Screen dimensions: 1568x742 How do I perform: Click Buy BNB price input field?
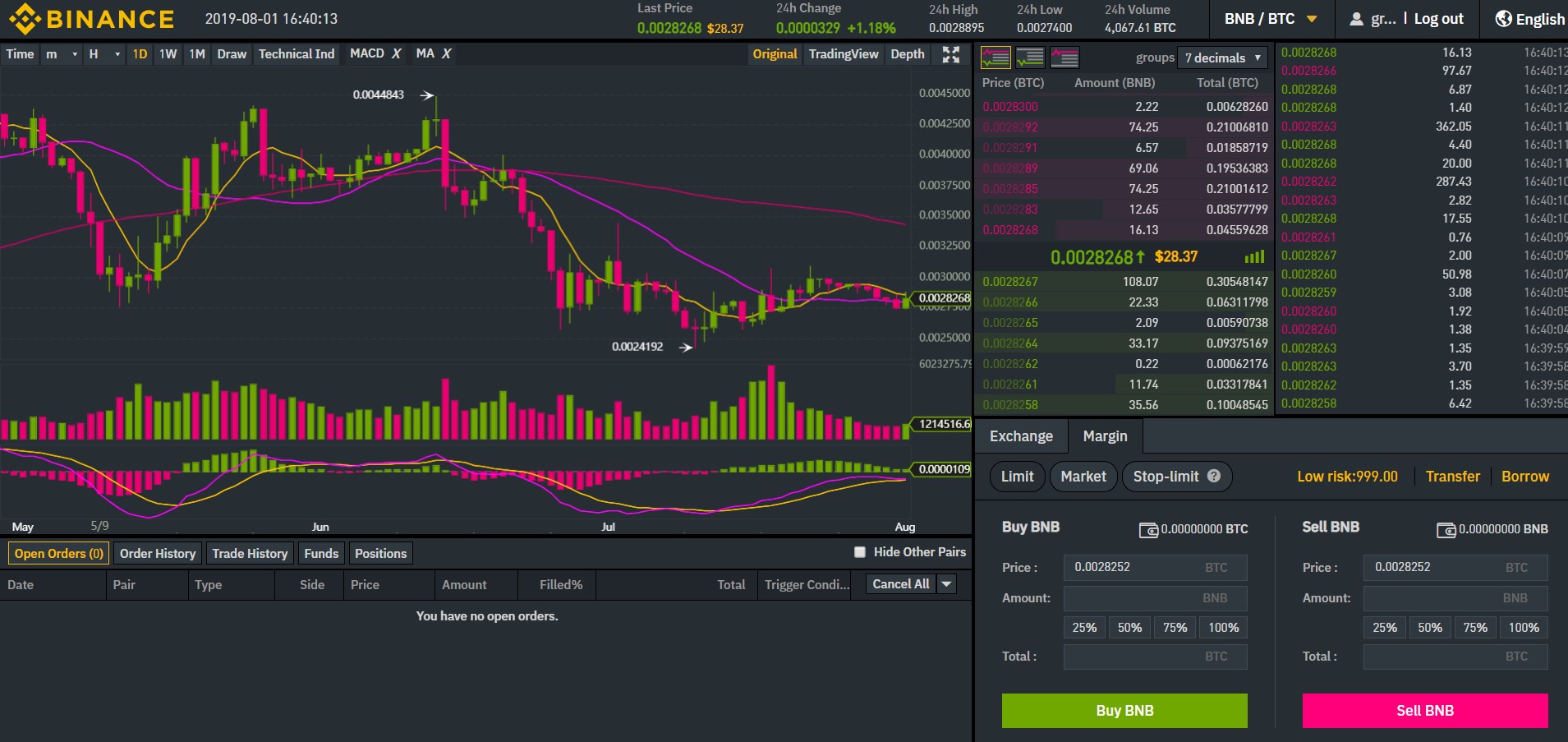pos(1155,568)
